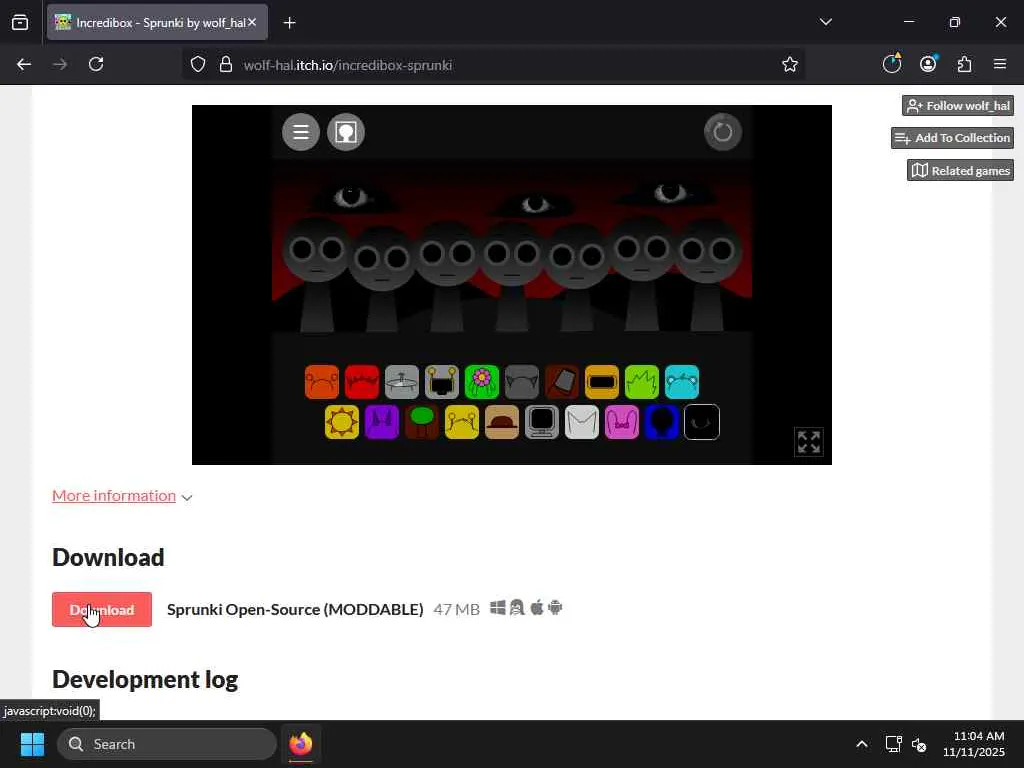
Task: View site security padlock info
Action: pos(226,64)
